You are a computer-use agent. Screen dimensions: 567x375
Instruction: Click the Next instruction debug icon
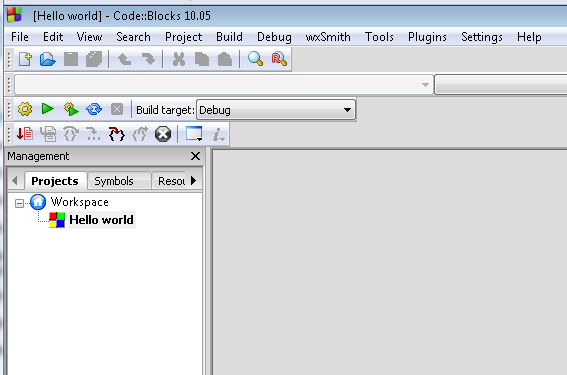[94, 134]
